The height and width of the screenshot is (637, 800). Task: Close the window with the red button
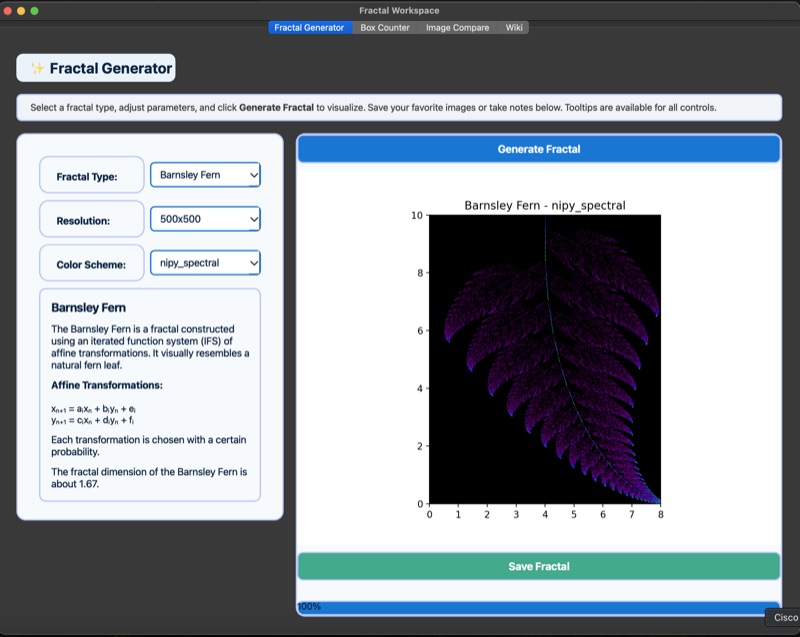8,11
